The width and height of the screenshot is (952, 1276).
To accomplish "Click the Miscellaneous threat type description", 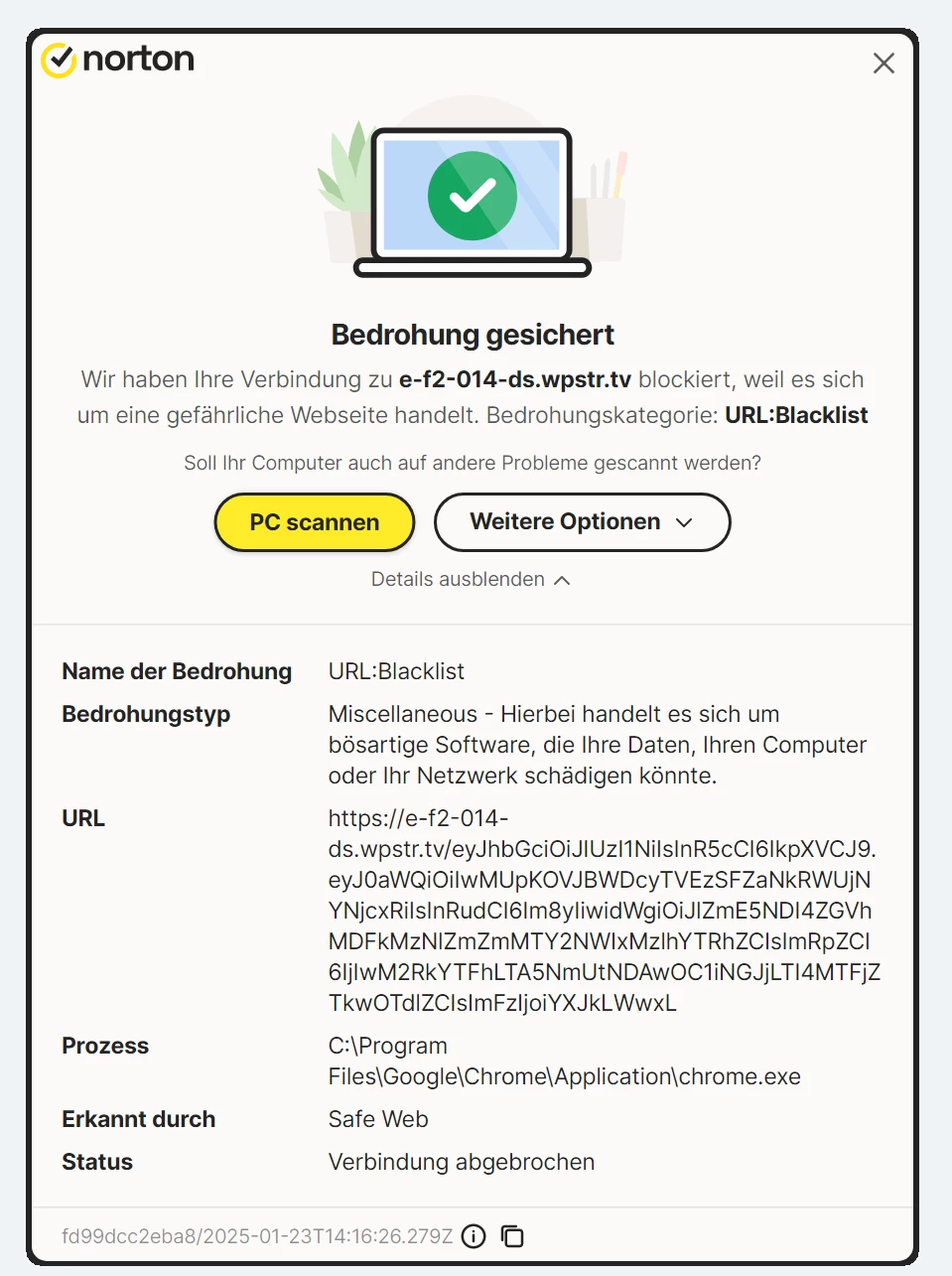I will click(597, 745).
